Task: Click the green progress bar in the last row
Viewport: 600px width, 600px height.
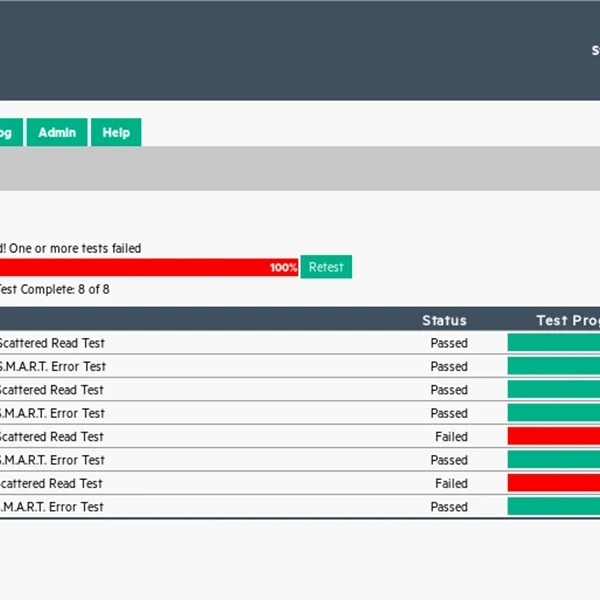Action: [x=554, y=507]
